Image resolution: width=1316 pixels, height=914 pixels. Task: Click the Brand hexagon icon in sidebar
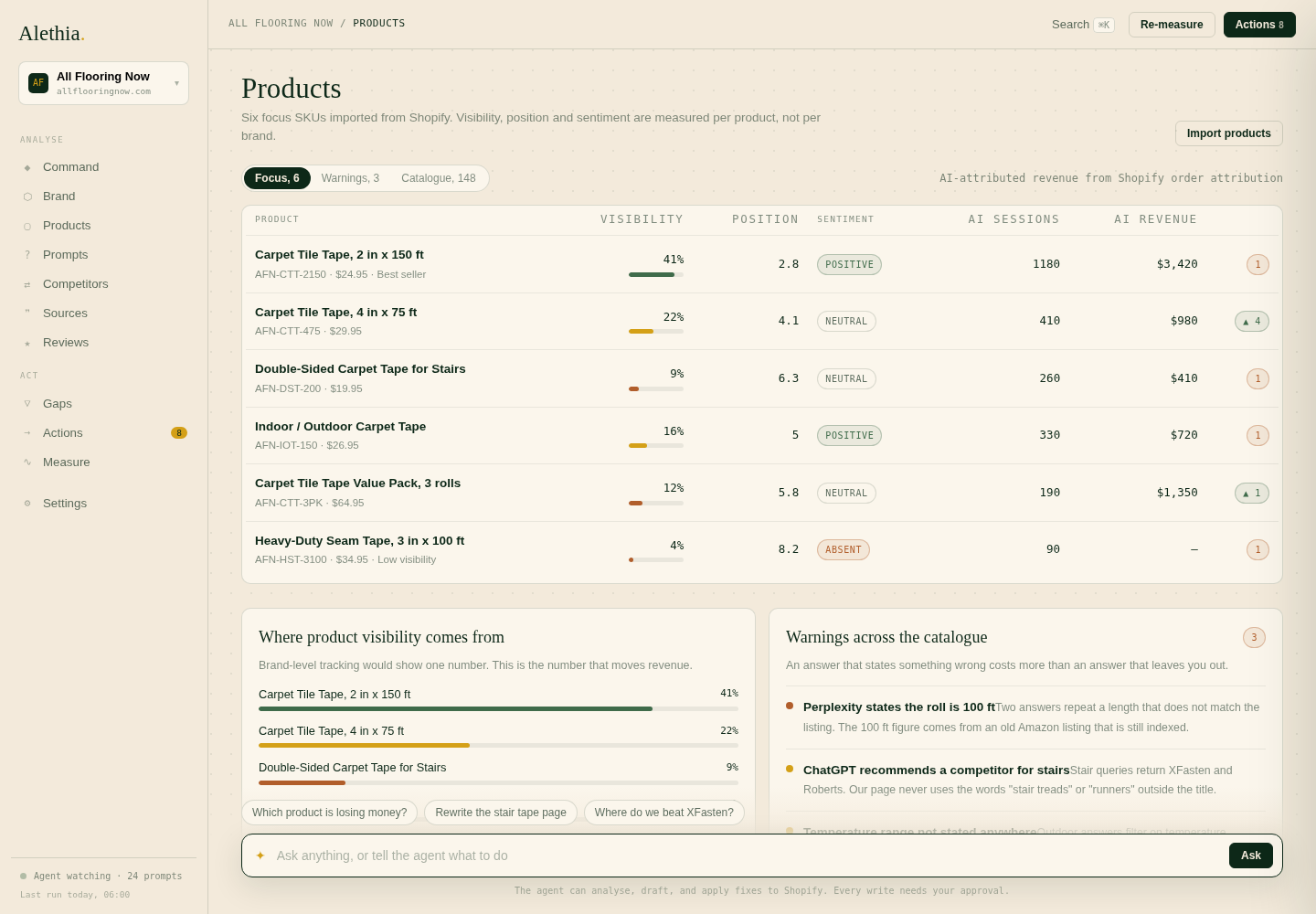[27, 197]
